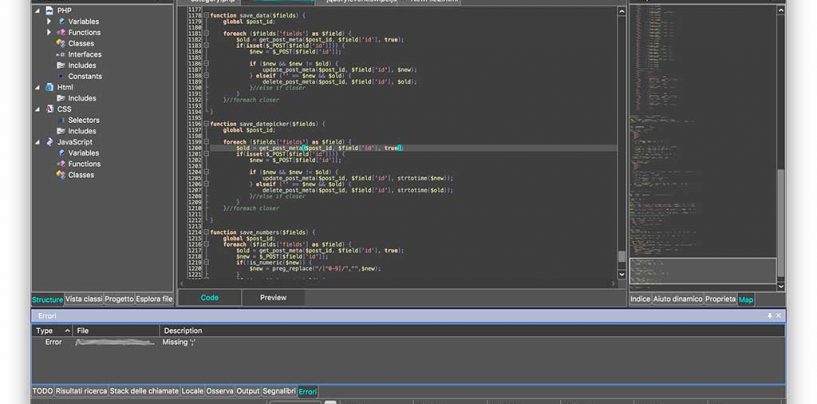Pin the Errori panel with pushpin icon
This screenshot has width=817, height=404.
pyautogui.click(x=770, y=316)
